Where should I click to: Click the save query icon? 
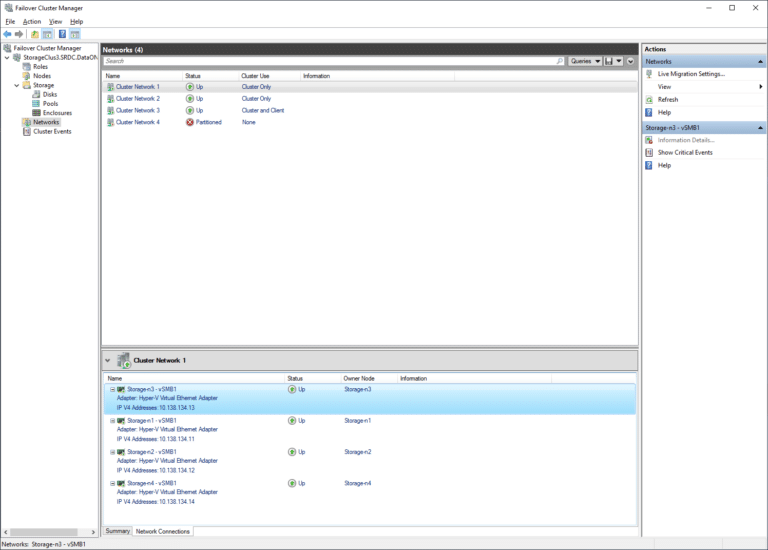tap(609, 61)
